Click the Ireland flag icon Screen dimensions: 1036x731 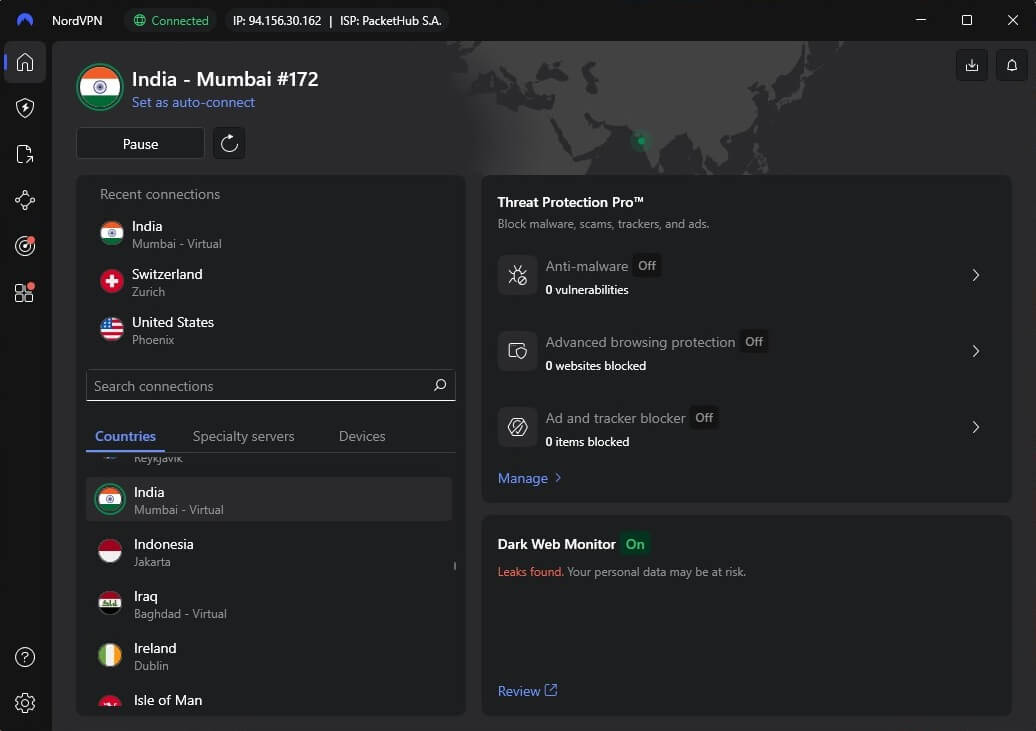click(110, 656)
